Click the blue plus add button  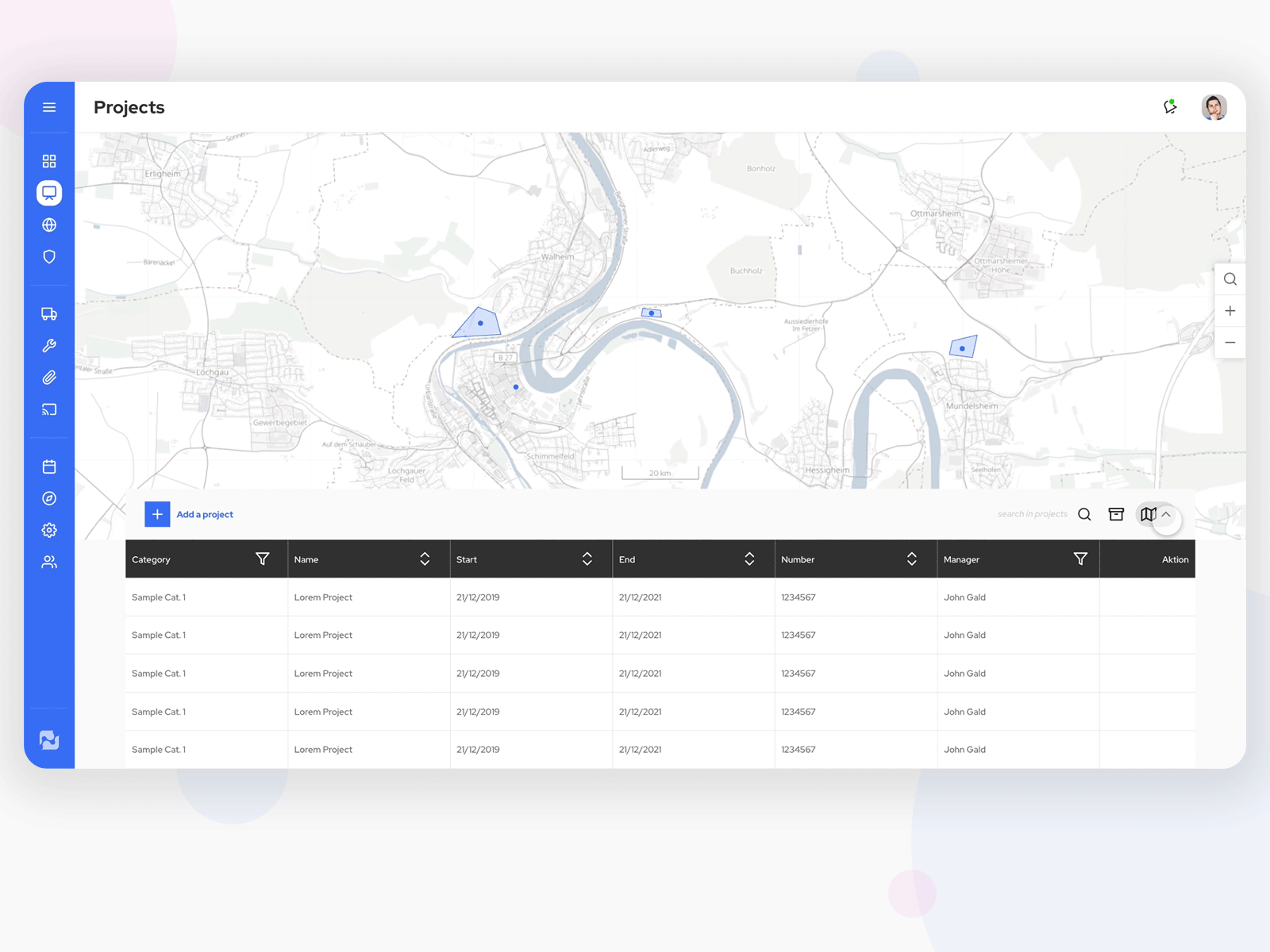tap(157, 514)
